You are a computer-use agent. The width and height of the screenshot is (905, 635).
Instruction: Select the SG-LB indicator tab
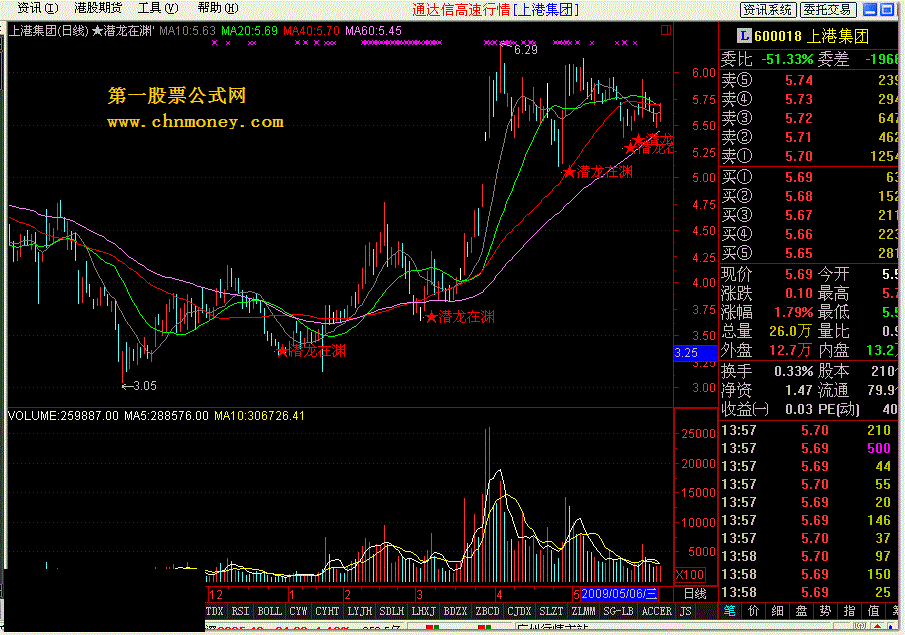[618, 611]
